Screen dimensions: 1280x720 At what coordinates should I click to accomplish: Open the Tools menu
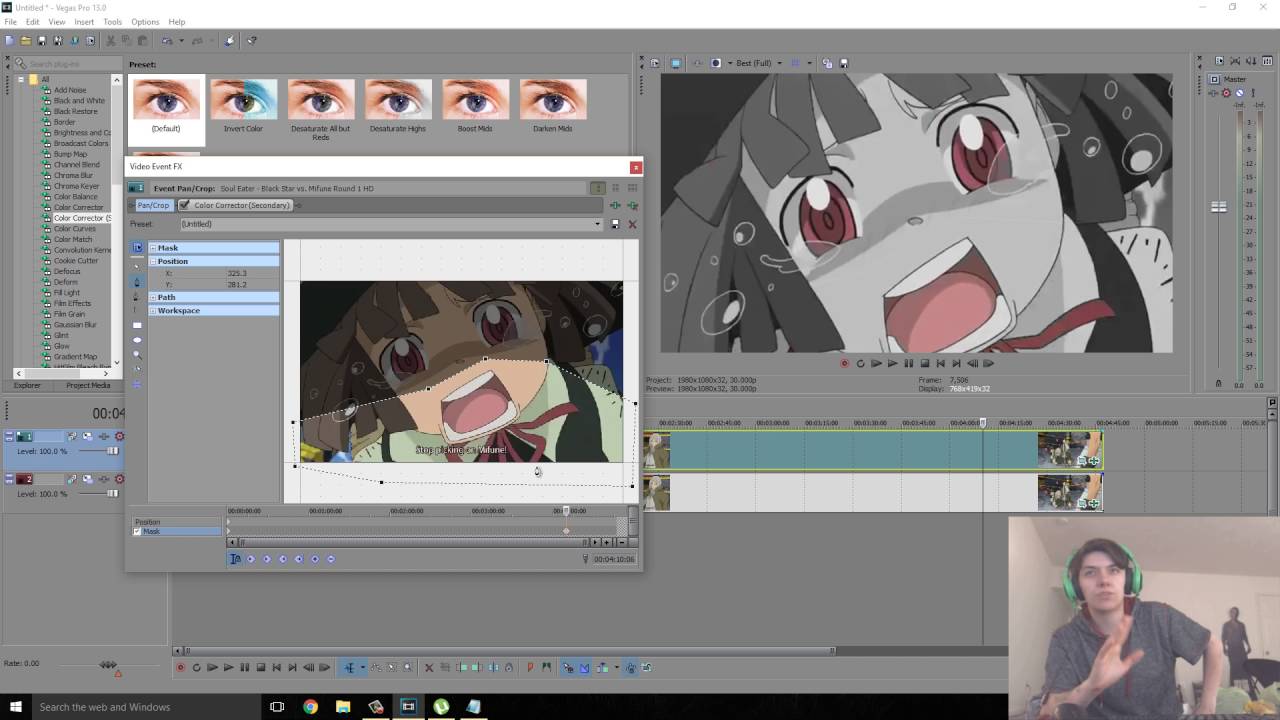[112, 22]
